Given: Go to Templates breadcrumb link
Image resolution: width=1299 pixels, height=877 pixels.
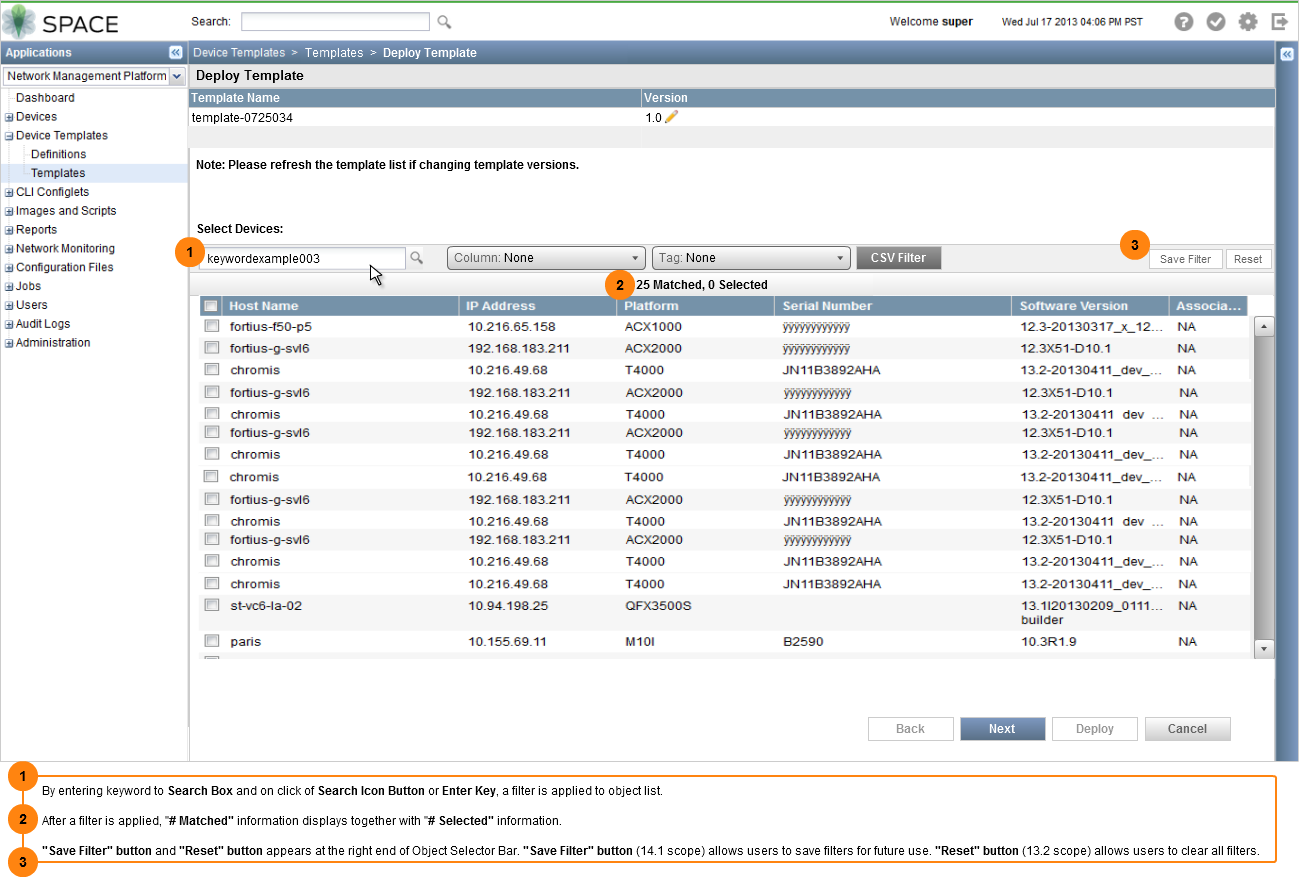Looking at the screenshot, I should (x=334, y=53).
